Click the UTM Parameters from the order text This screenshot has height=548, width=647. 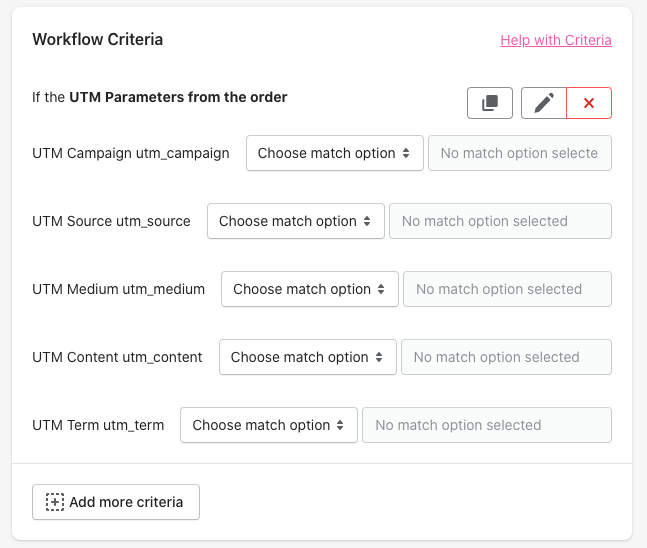(178, 97)
